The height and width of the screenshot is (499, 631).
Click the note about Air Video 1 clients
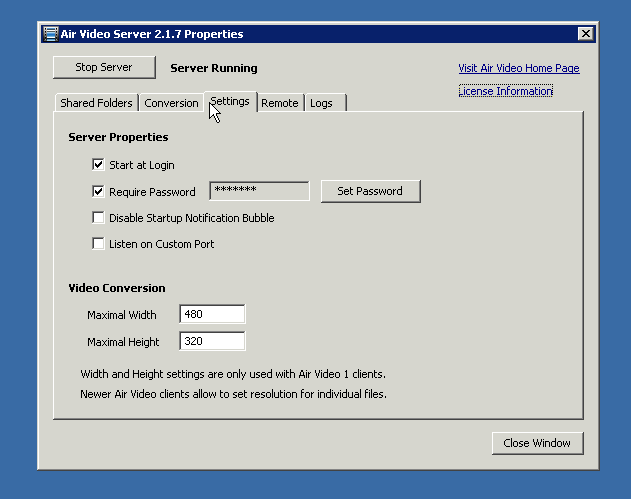[233, 374]
